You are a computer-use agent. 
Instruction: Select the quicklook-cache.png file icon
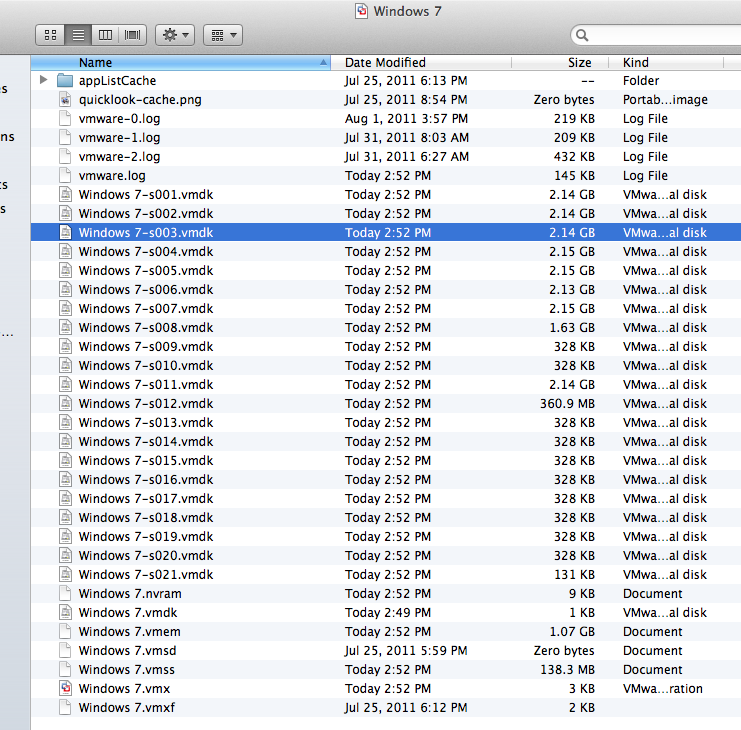(x=65, y=100)
